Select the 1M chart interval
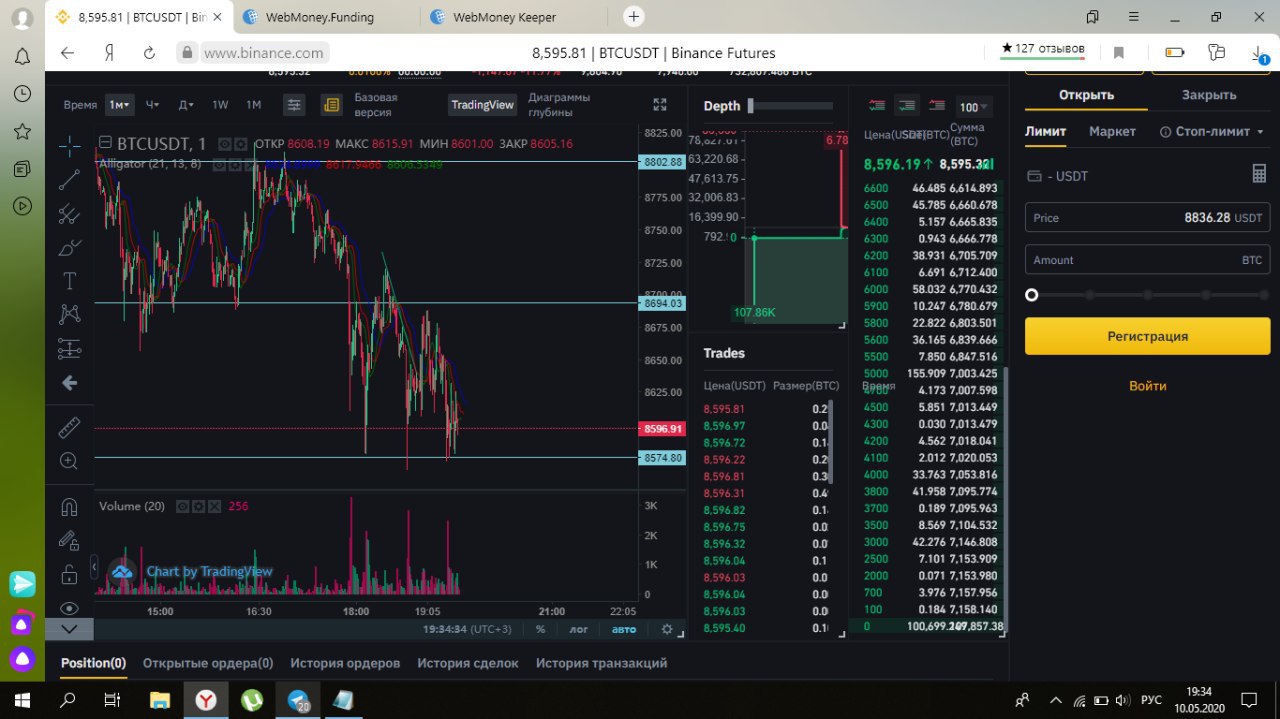The height and width of the screenshot is (719, 1280). pyautogui.click(x=253, y=105)
